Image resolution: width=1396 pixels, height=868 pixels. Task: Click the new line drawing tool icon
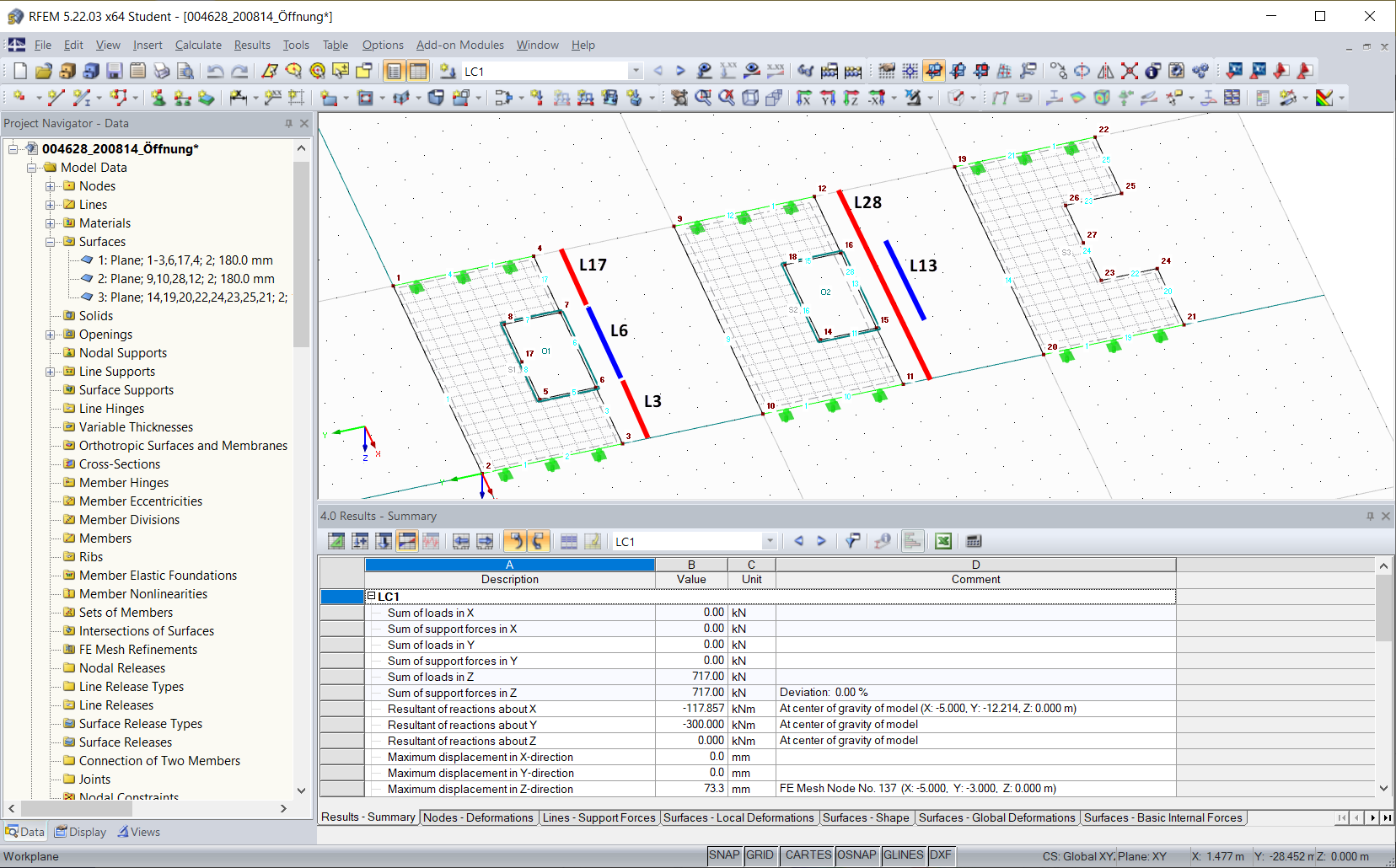click(56, 98)
